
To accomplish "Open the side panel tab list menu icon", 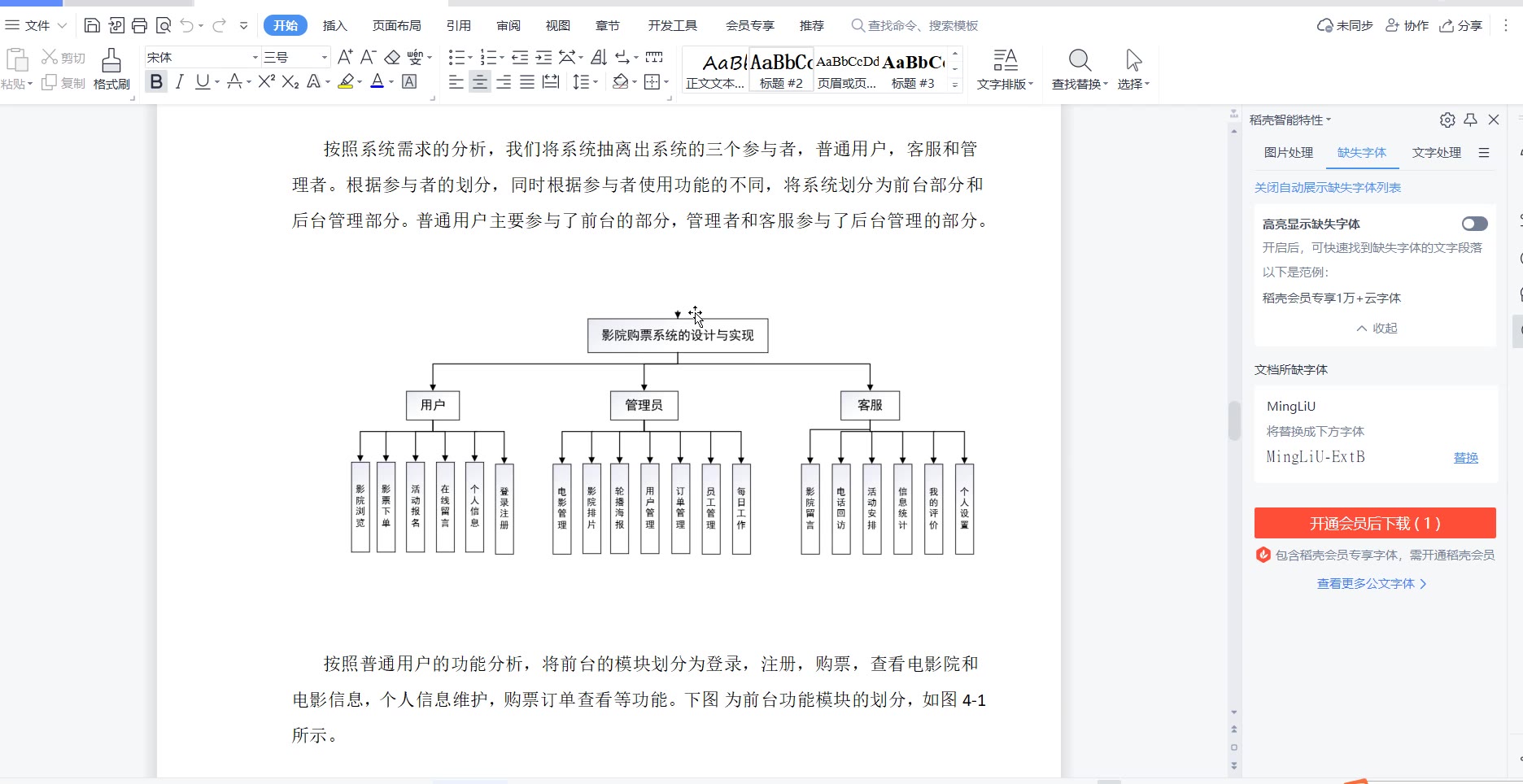I will click(1484, 153).
